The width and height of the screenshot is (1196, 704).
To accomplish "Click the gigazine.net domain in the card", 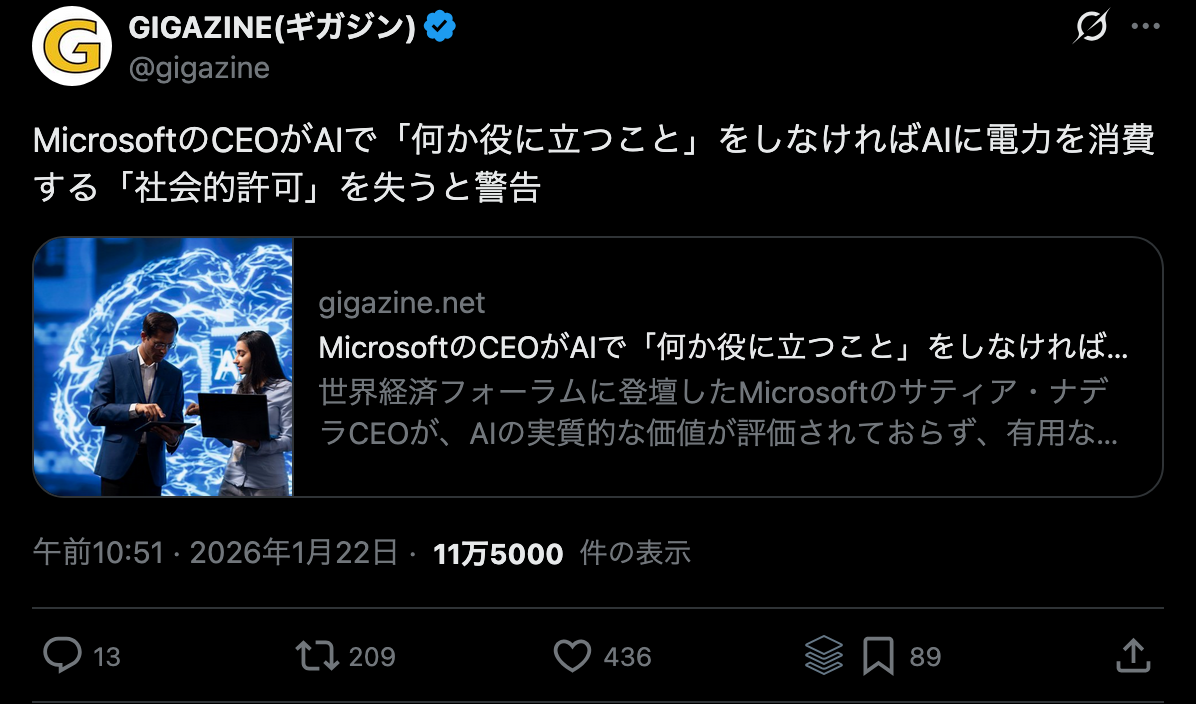I will (x=402, y=303).
